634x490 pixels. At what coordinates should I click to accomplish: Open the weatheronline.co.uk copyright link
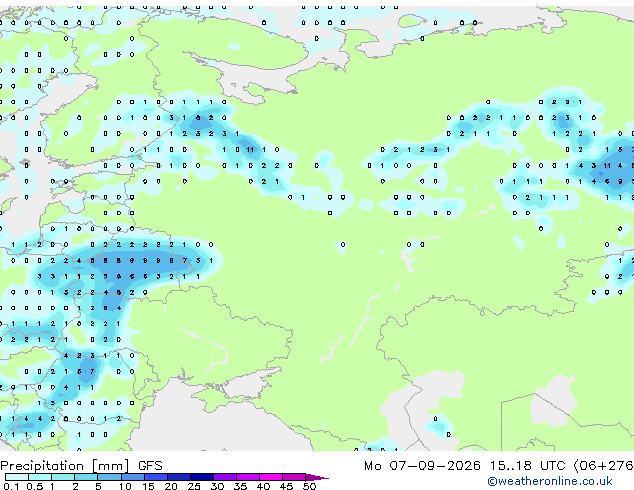[550, 481]
